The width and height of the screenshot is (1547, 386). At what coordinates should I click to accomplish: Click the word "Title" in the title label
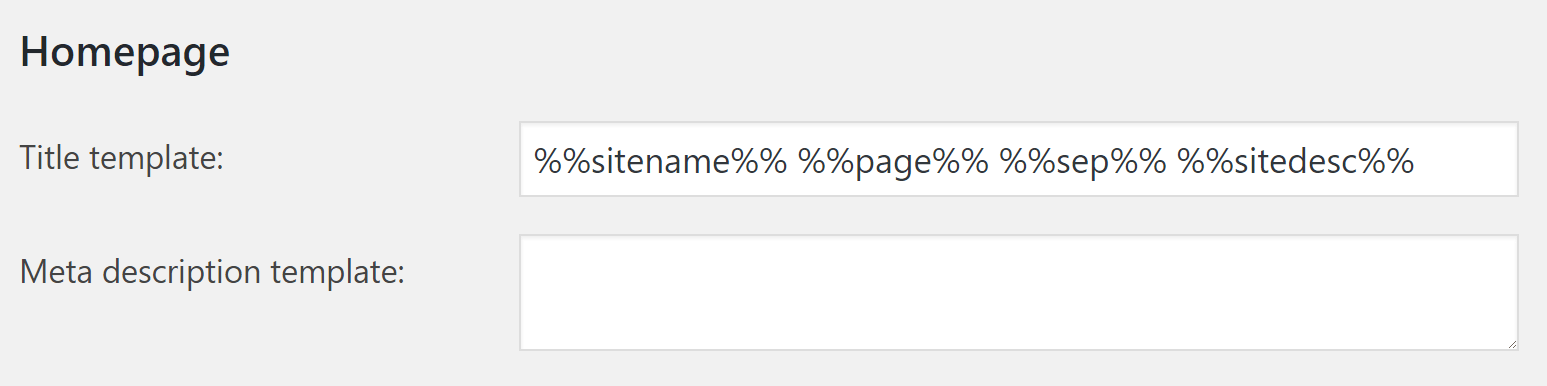coord(48,158)
